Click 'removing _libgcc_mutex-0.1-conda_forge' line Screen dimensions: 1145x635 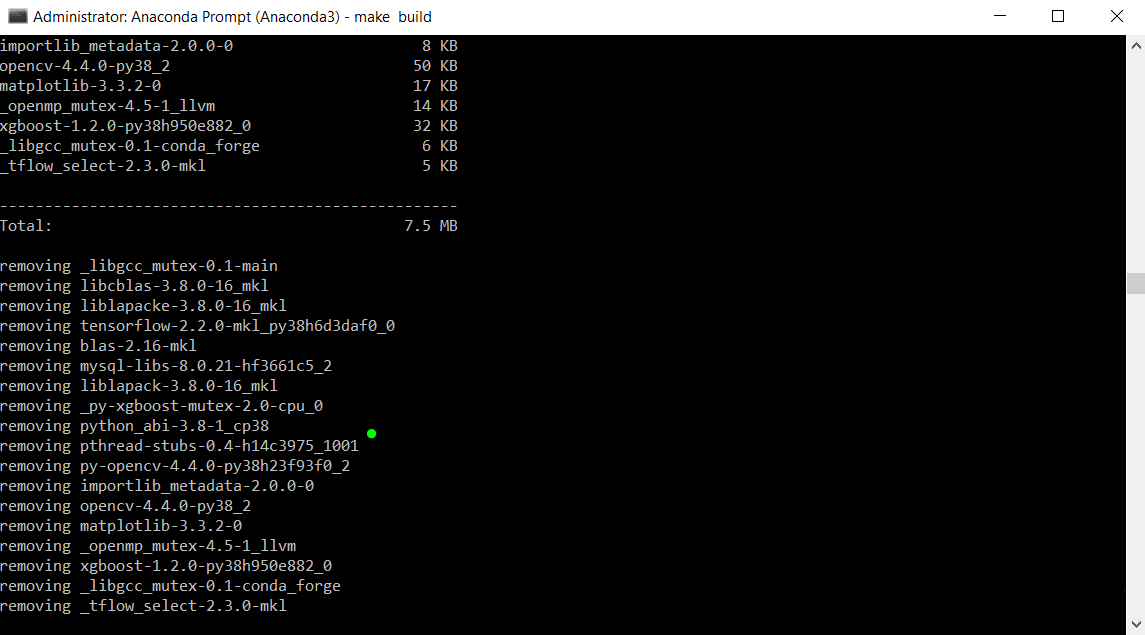point(170,586)
